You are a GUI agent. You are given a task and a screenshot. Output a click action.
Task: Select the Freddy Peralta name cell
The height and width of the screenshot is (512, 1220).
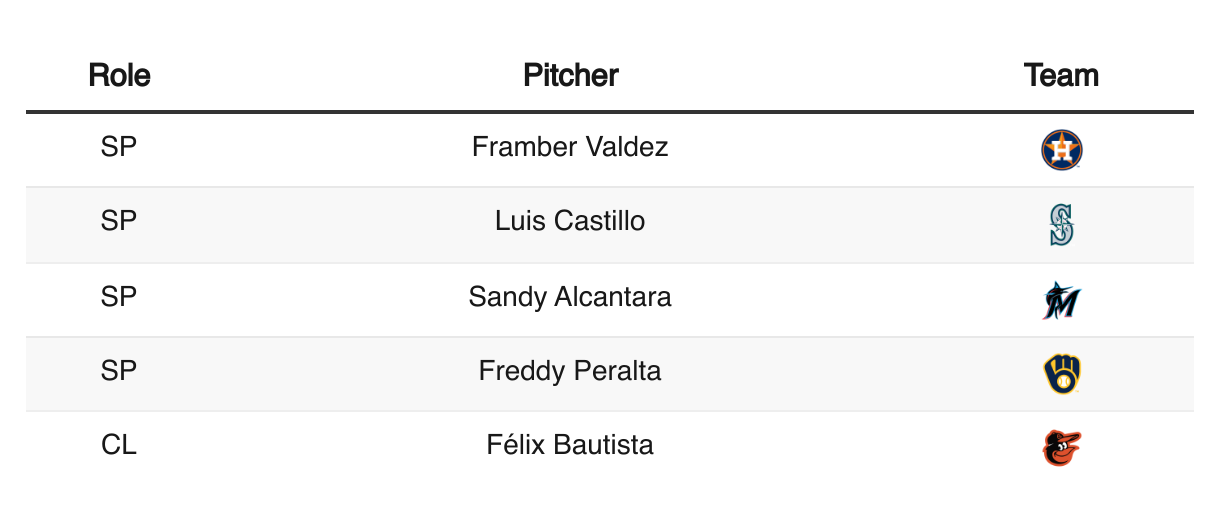(570, 371)
